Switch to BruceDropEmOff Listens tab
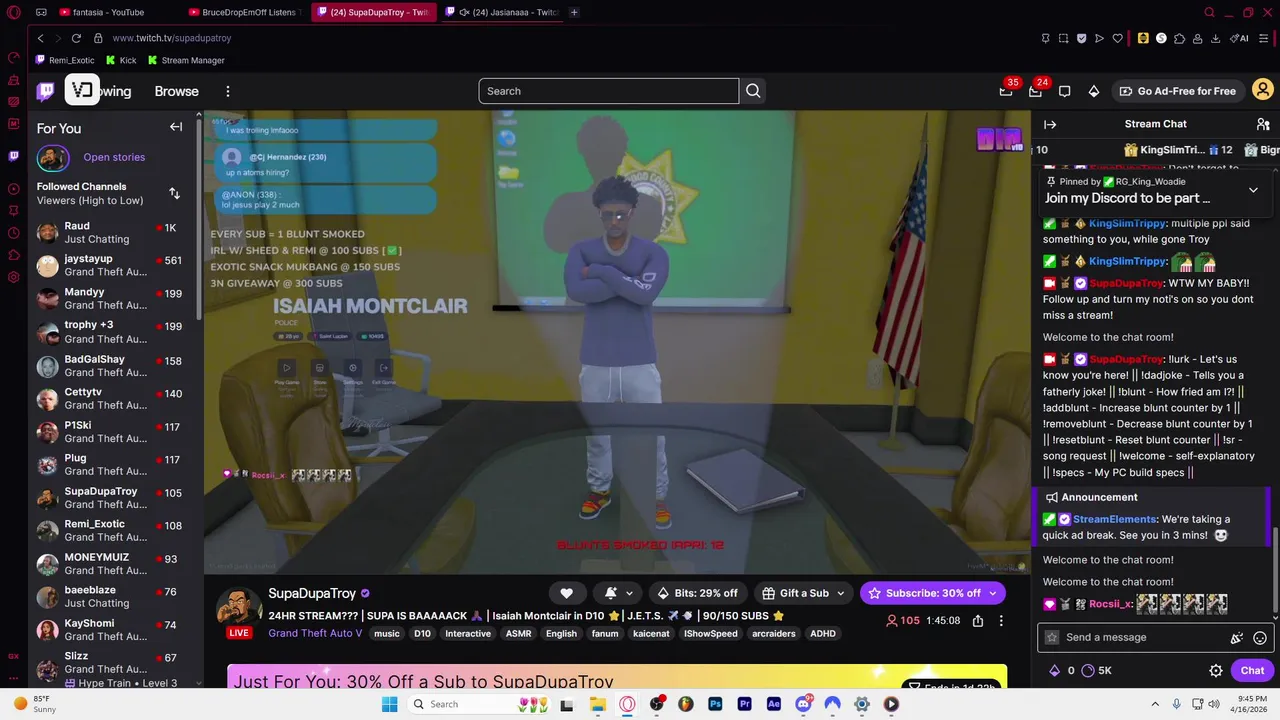The width and height of the screenshot is (1280, 720). coord(244,12)
